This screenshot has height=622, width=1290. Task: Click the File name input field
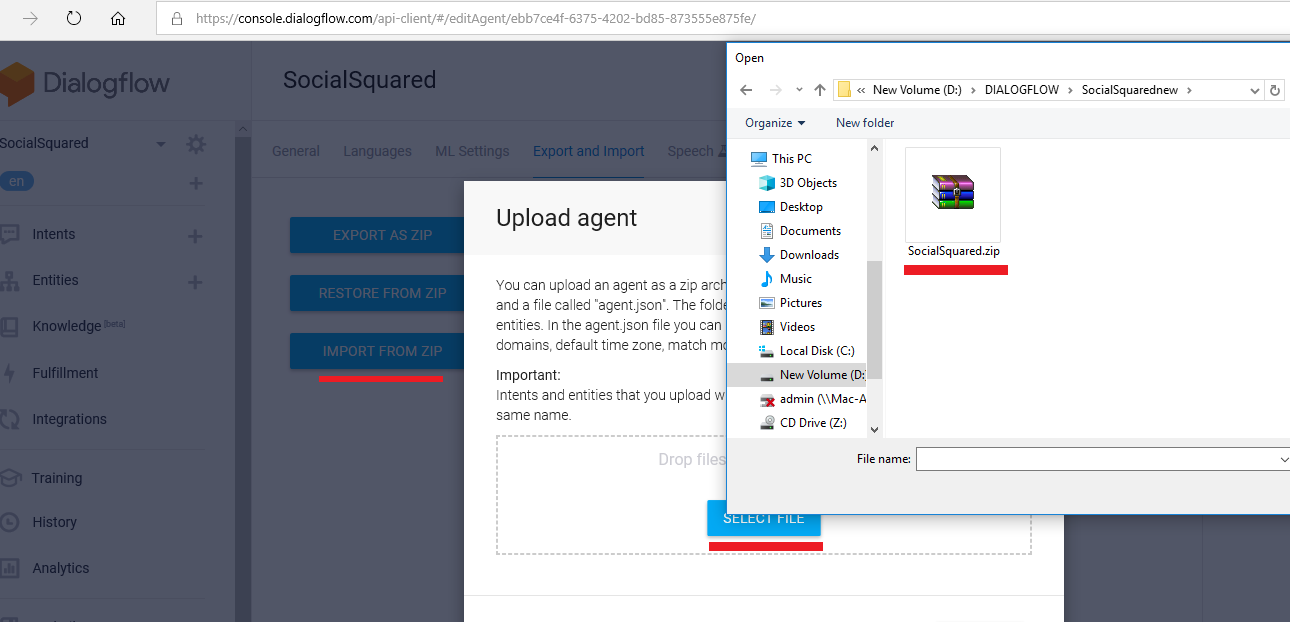(x=1100, y=459)
